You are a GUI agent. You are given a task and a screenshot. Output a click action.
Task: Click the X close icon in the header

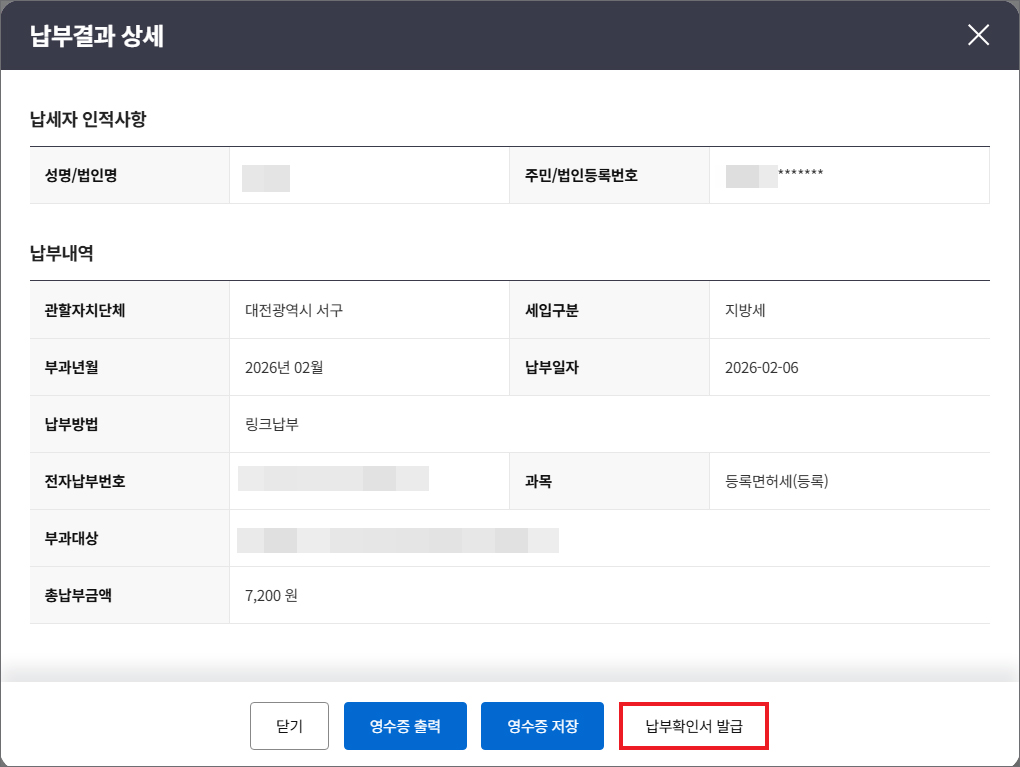coord(977,35)
